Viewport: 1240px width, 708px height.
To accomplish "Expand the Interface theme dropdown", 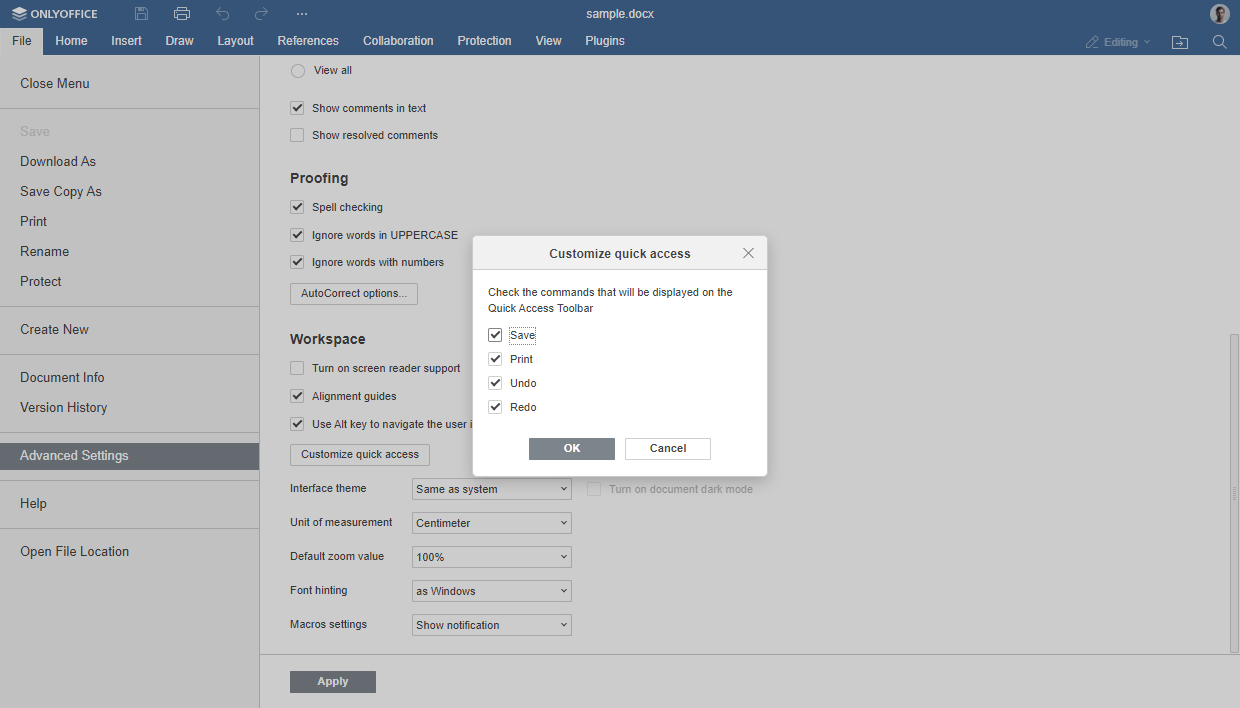I will tap(491, 489).
